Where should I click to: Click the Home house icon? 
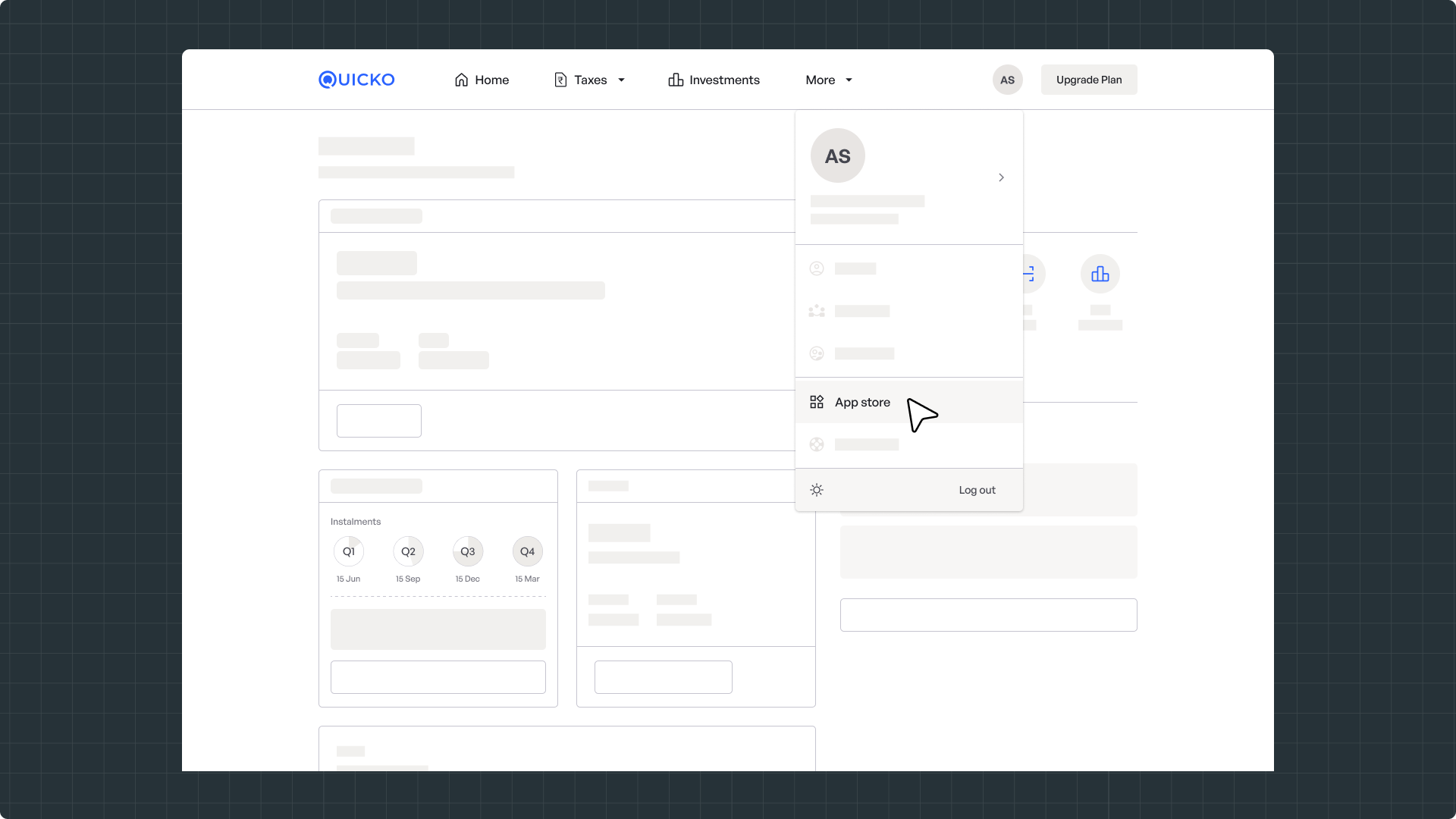(x=461, y=80)
